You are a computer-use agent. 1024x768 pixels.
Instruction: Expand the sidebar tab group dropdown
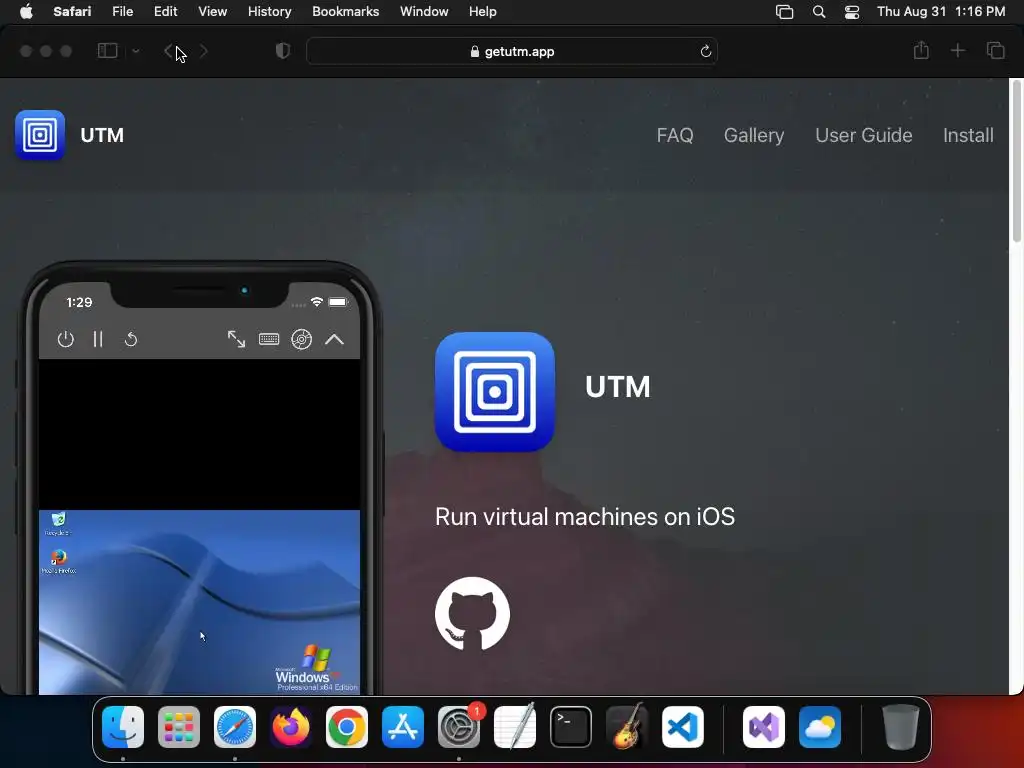pos(135,51)
